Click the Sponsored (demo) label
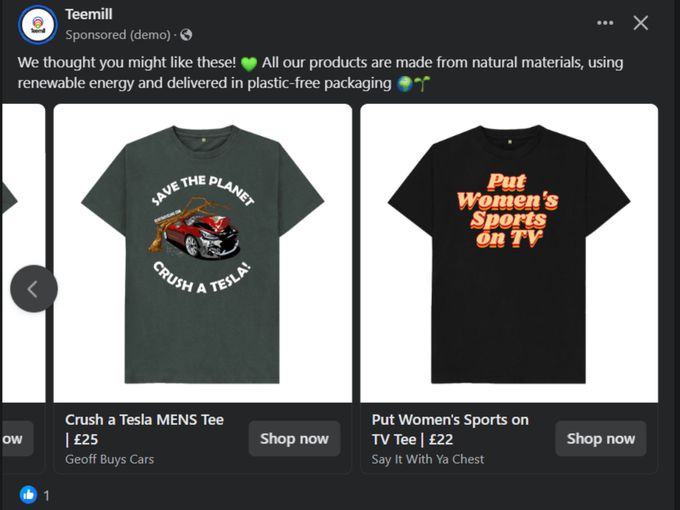This screenshot has width=680, height=510. [117, 35]
